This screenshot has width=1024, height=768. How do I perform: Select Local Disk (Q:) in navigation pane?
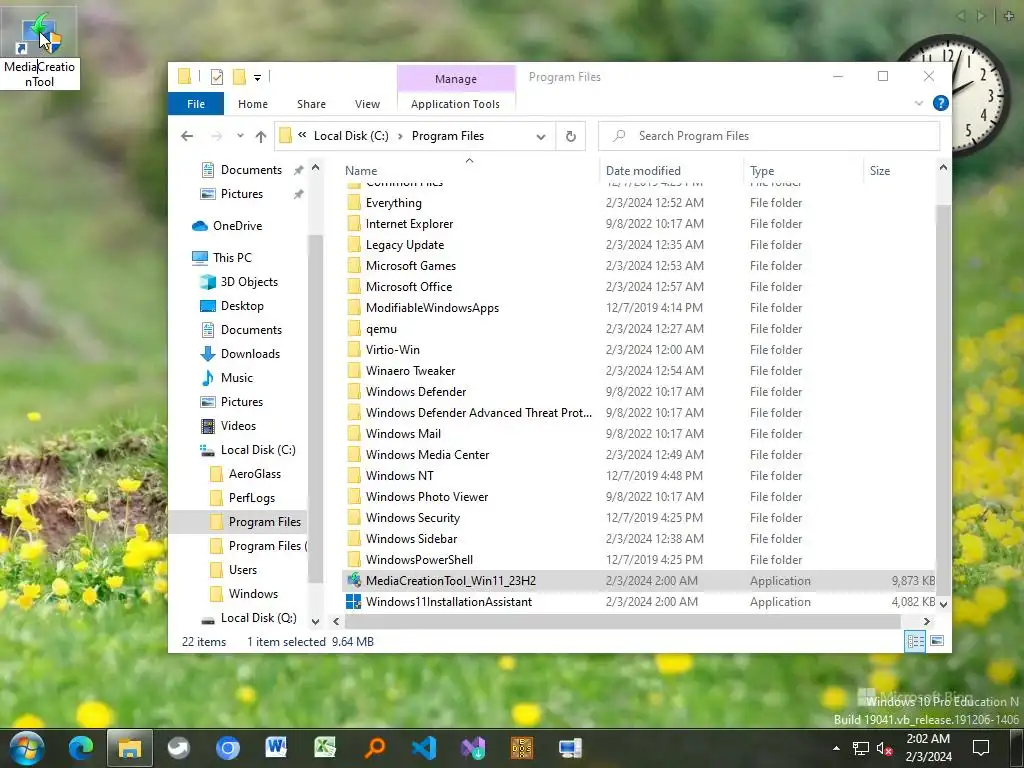[x=258, y=618]
